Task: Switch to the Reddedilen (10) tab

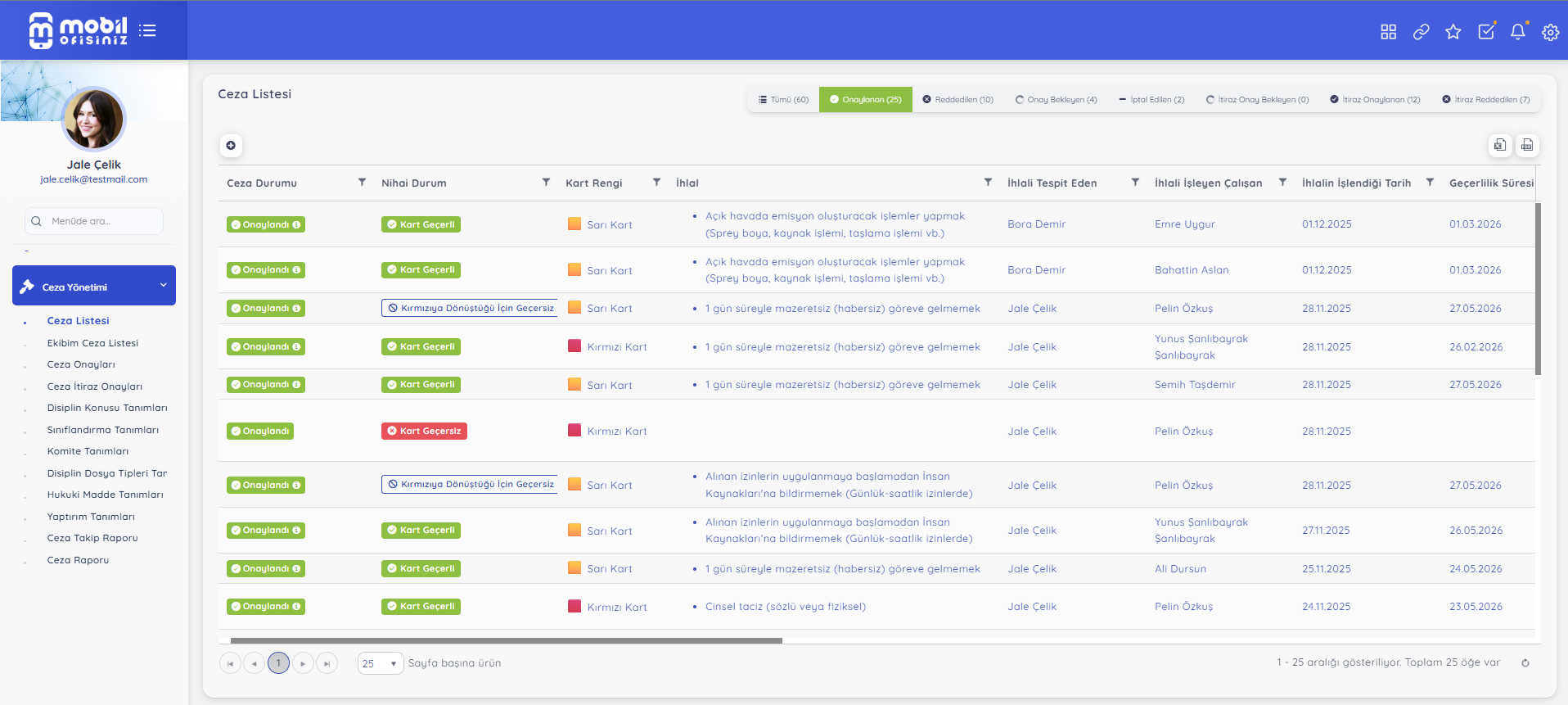Action: tap(957, 100)
